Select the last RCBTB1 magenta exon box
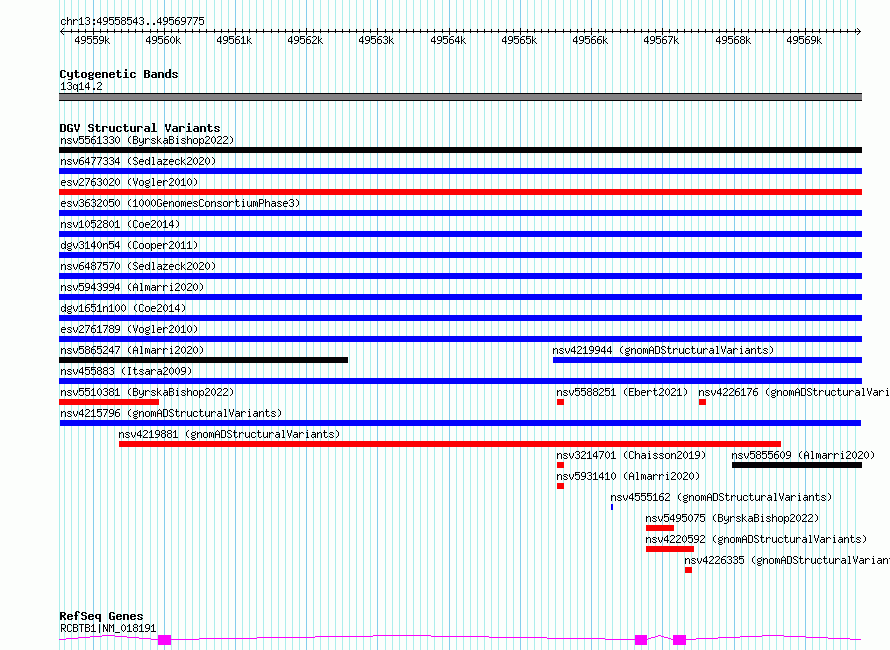 (679, 640)
